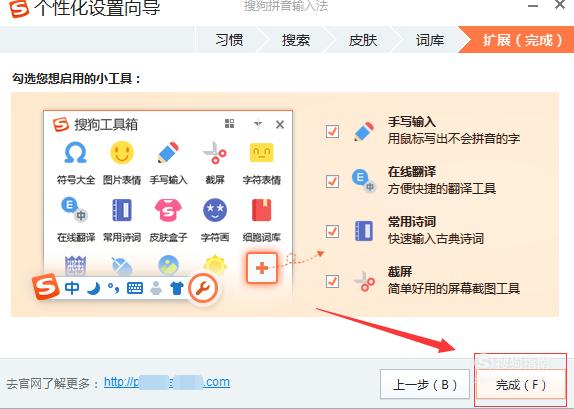Click the 用鼠标写出不会拼音的字 description
574x409 pixels.
pyautogui.click(x=454, y=139)
